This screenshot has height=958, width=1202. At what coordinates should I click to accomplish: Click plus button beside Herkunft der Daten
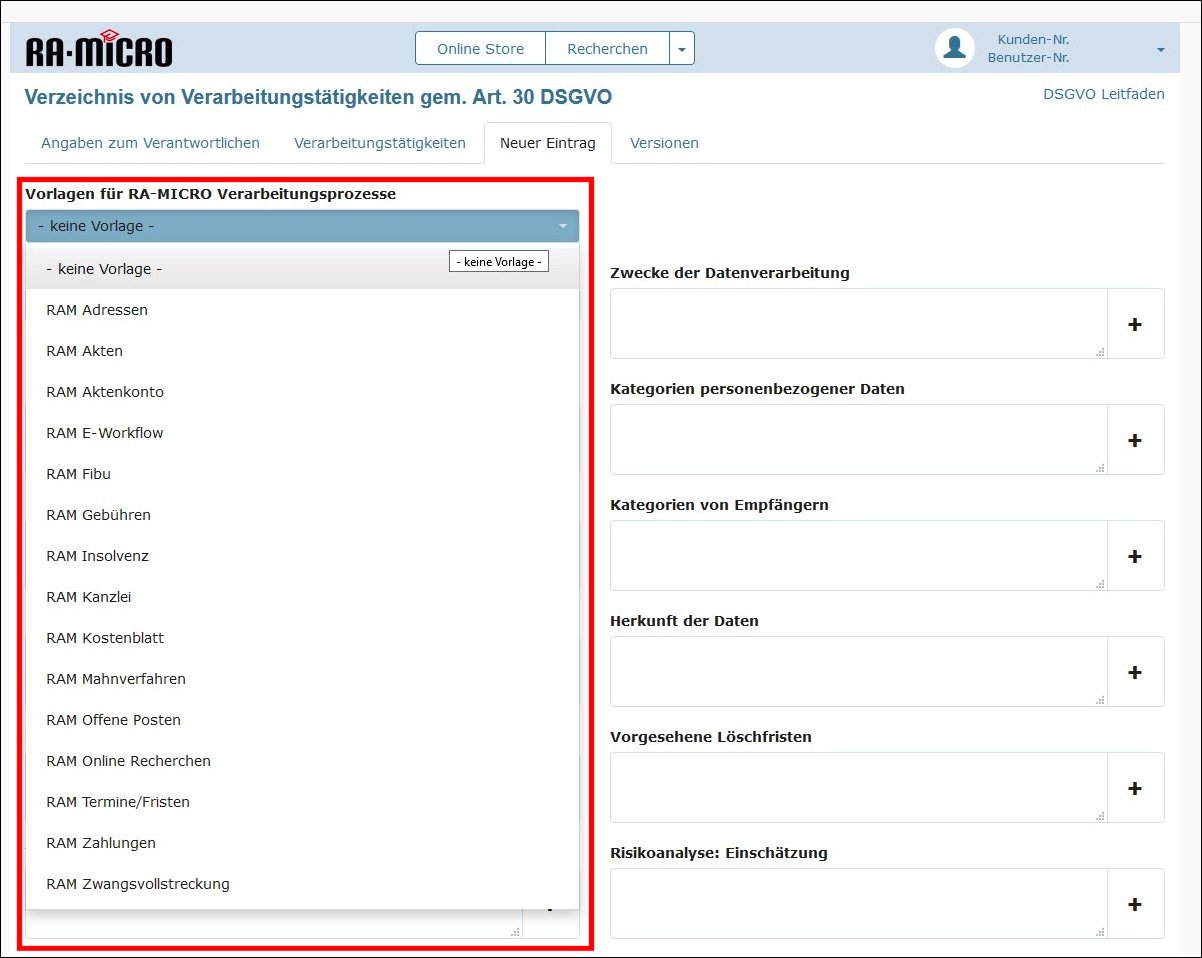coord(1135,672)
